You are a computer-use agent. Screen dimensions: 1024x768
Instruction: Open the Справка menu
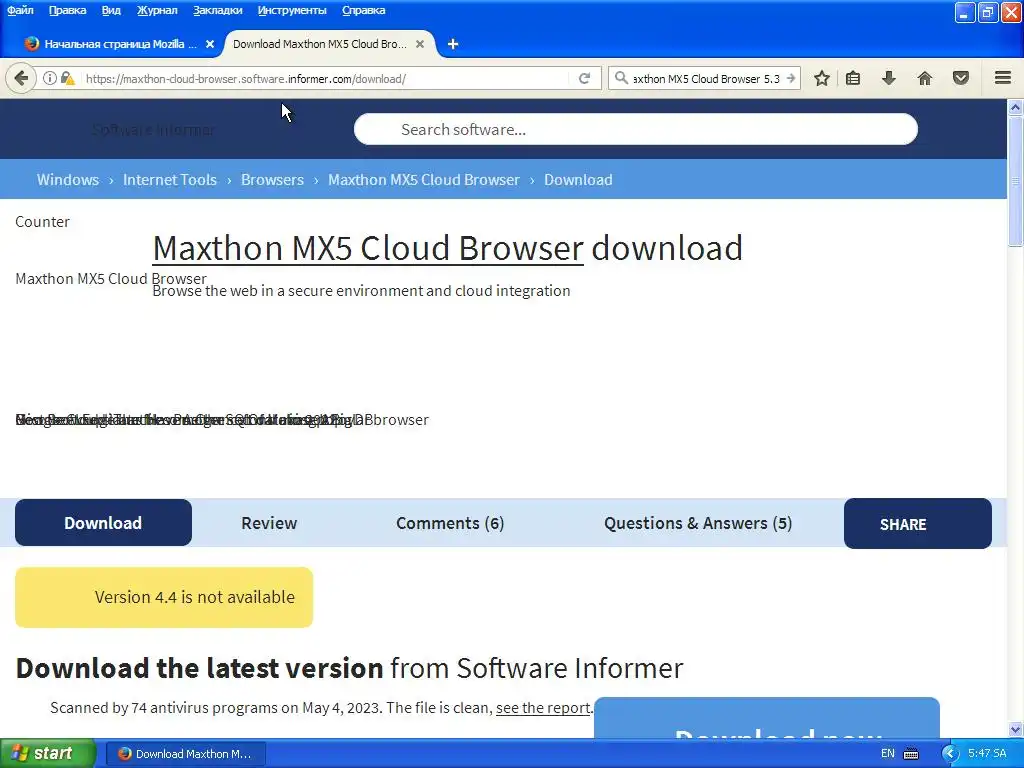click(x=363, y=10)
